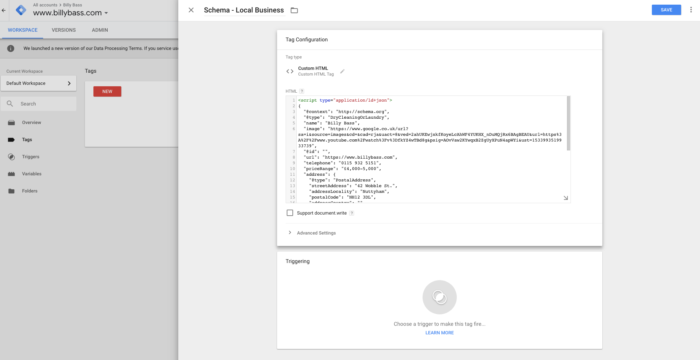Click the HTML editor vertical scrollbar
The image size is (700, 360).
point(568,123)
